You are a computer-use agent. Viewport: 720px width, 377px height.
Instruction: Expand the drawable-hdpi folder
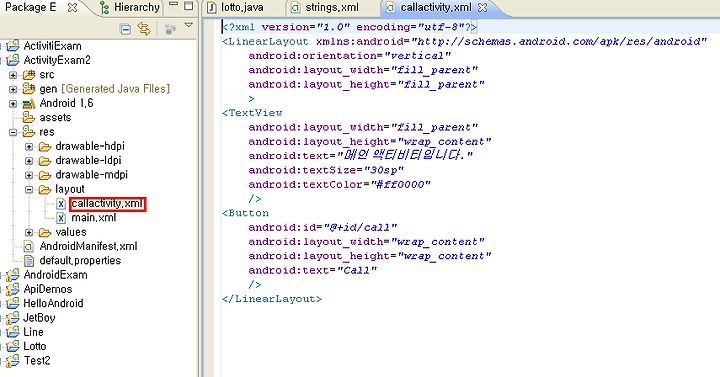point(29,147)
